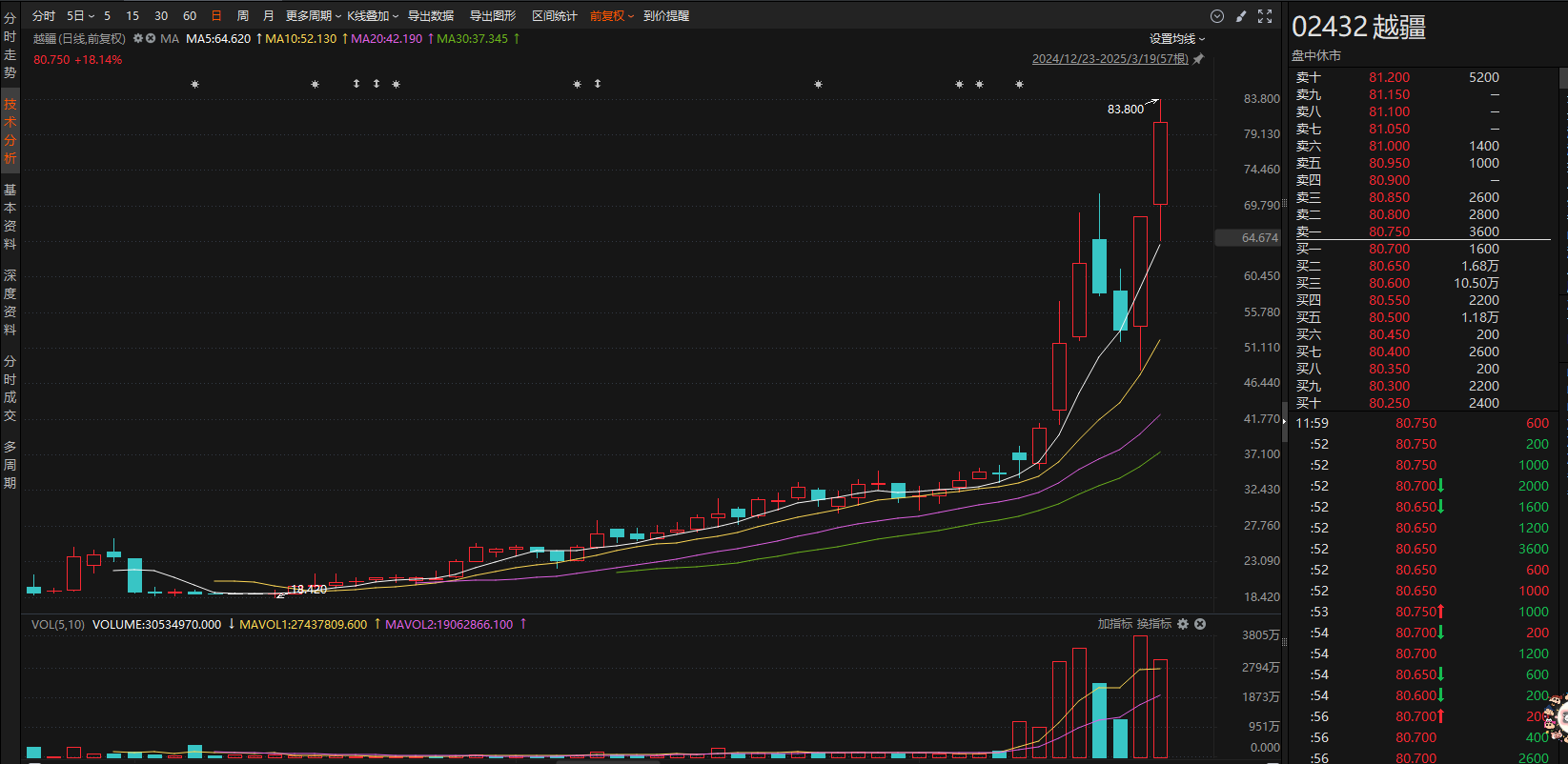Close the VOL indicator panel

[1200, 624]
